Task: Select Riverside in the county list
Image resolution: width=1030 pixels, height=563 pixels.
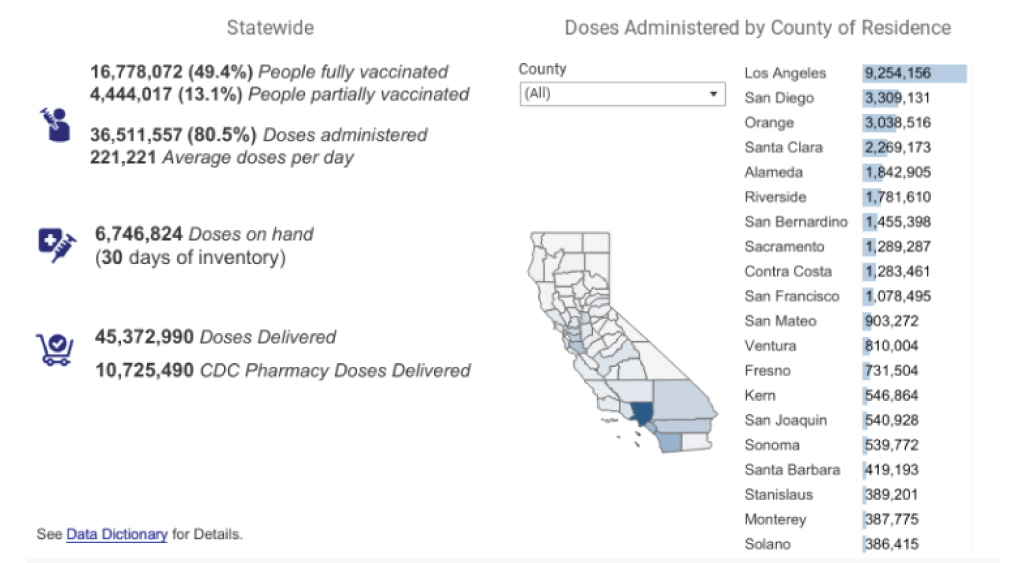Action: point(775,197)
